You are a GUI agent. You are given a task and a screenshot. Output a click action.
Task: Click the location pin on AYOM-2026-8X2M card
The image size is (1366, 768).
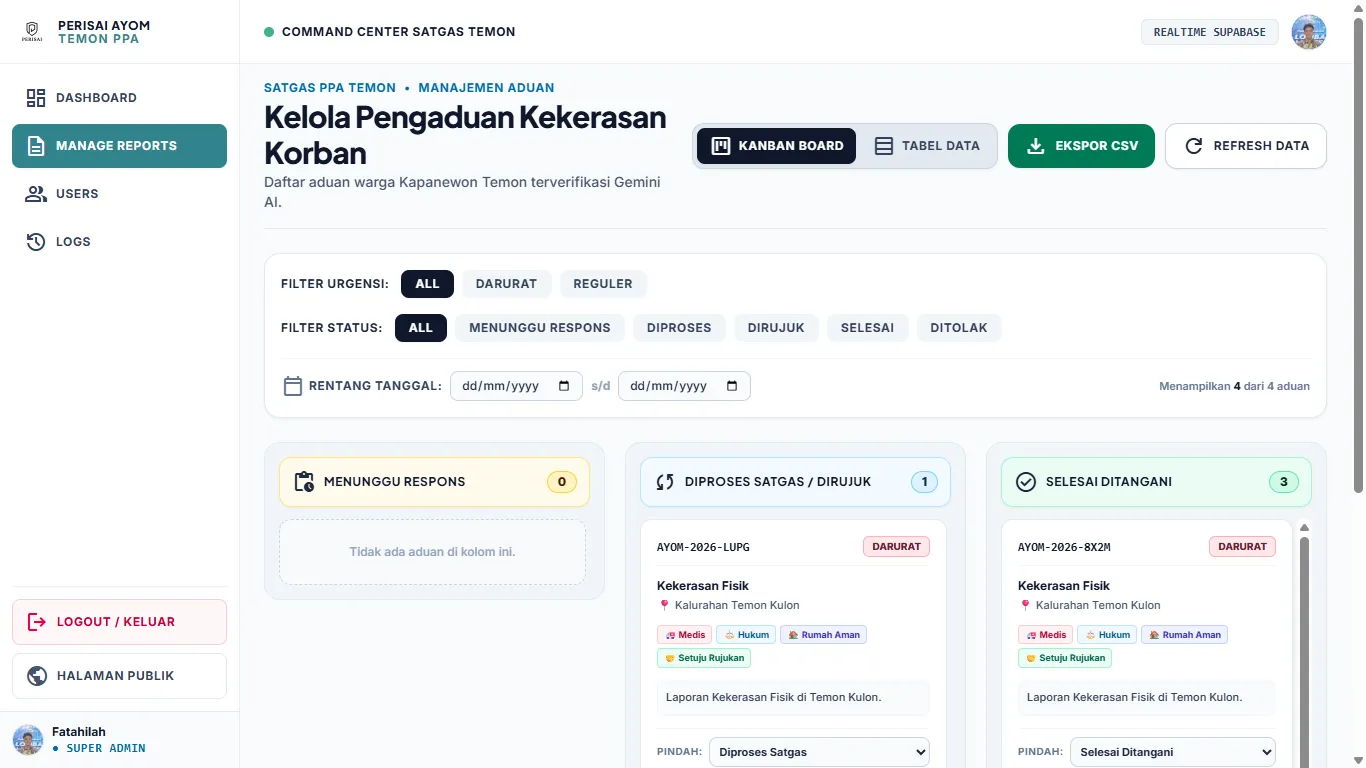[x=1024, y=606]
